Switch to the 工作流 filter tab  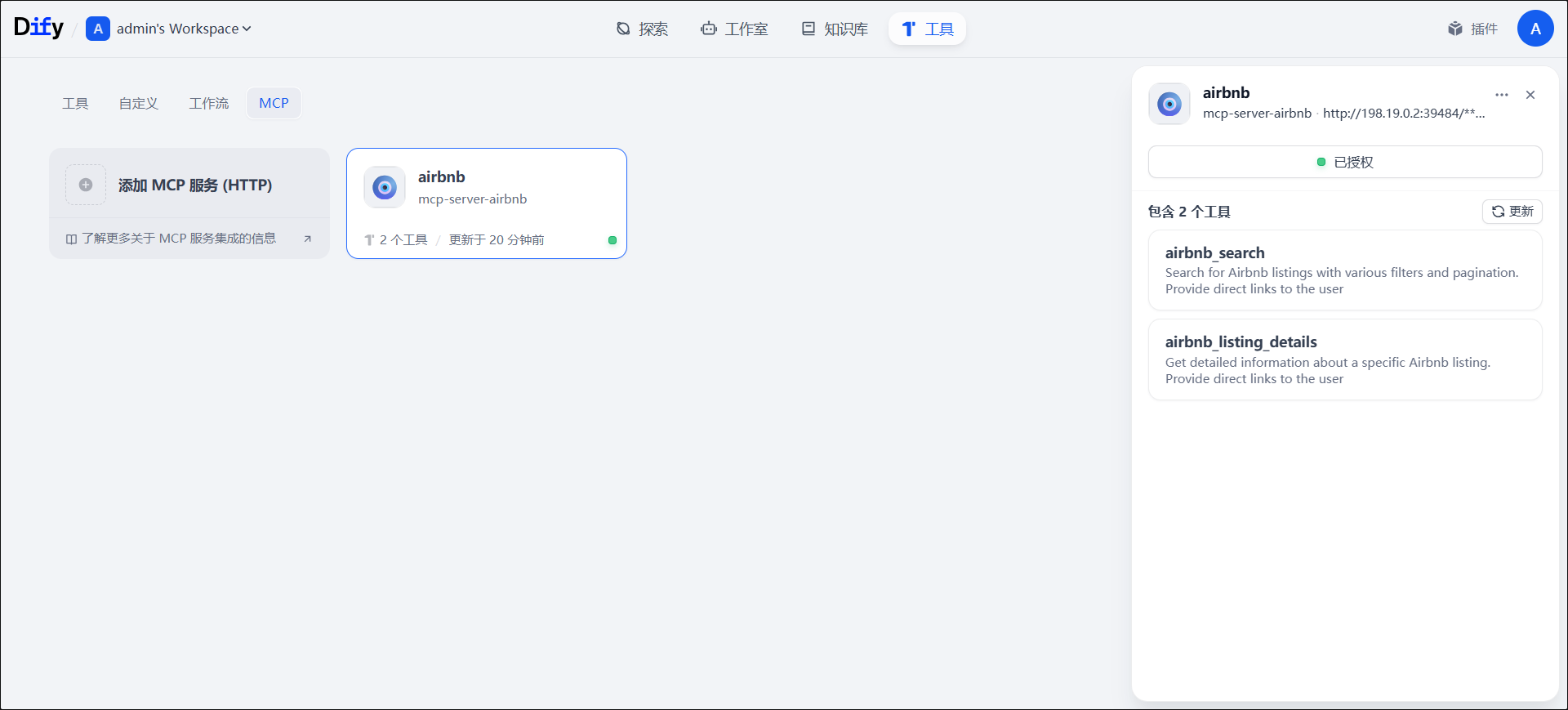pos(209,103)
